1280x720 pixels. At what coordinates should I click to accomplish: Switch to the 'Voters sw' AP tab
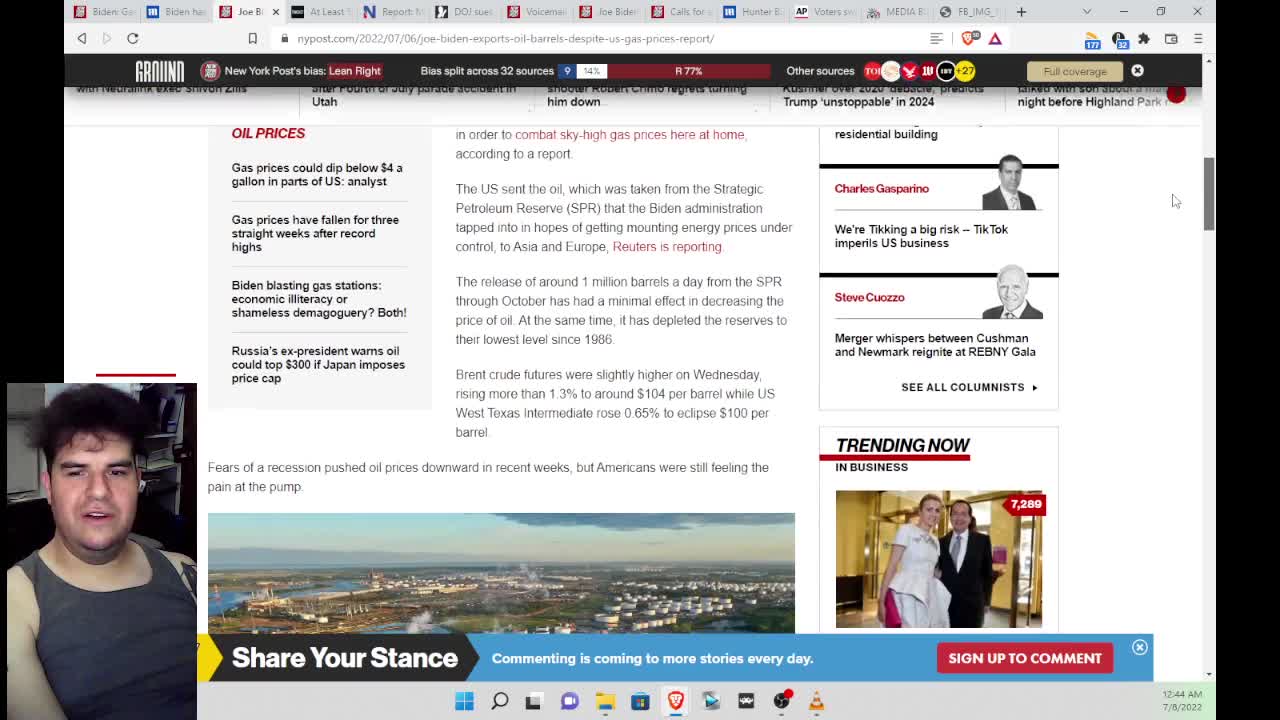tap(824, 12)
